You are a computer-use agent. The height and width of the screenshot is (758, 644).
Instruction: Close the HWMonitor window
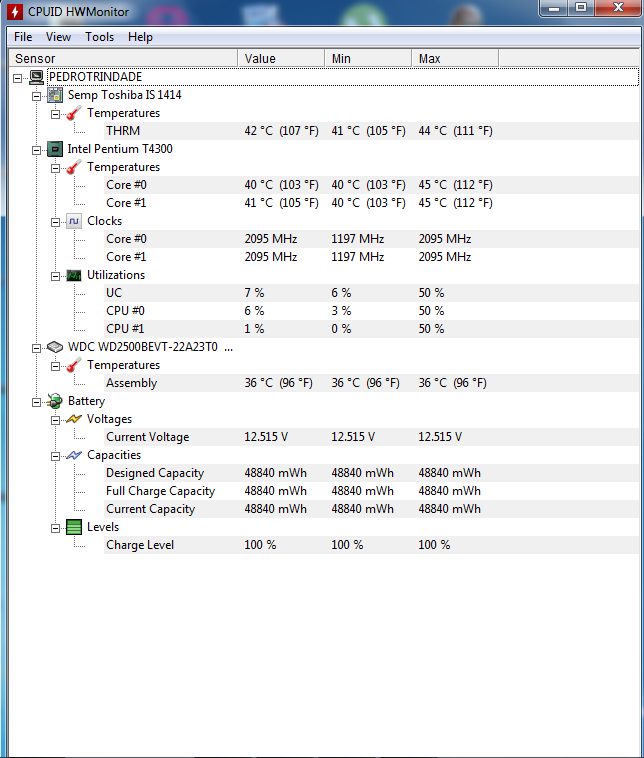click(618, 8)
